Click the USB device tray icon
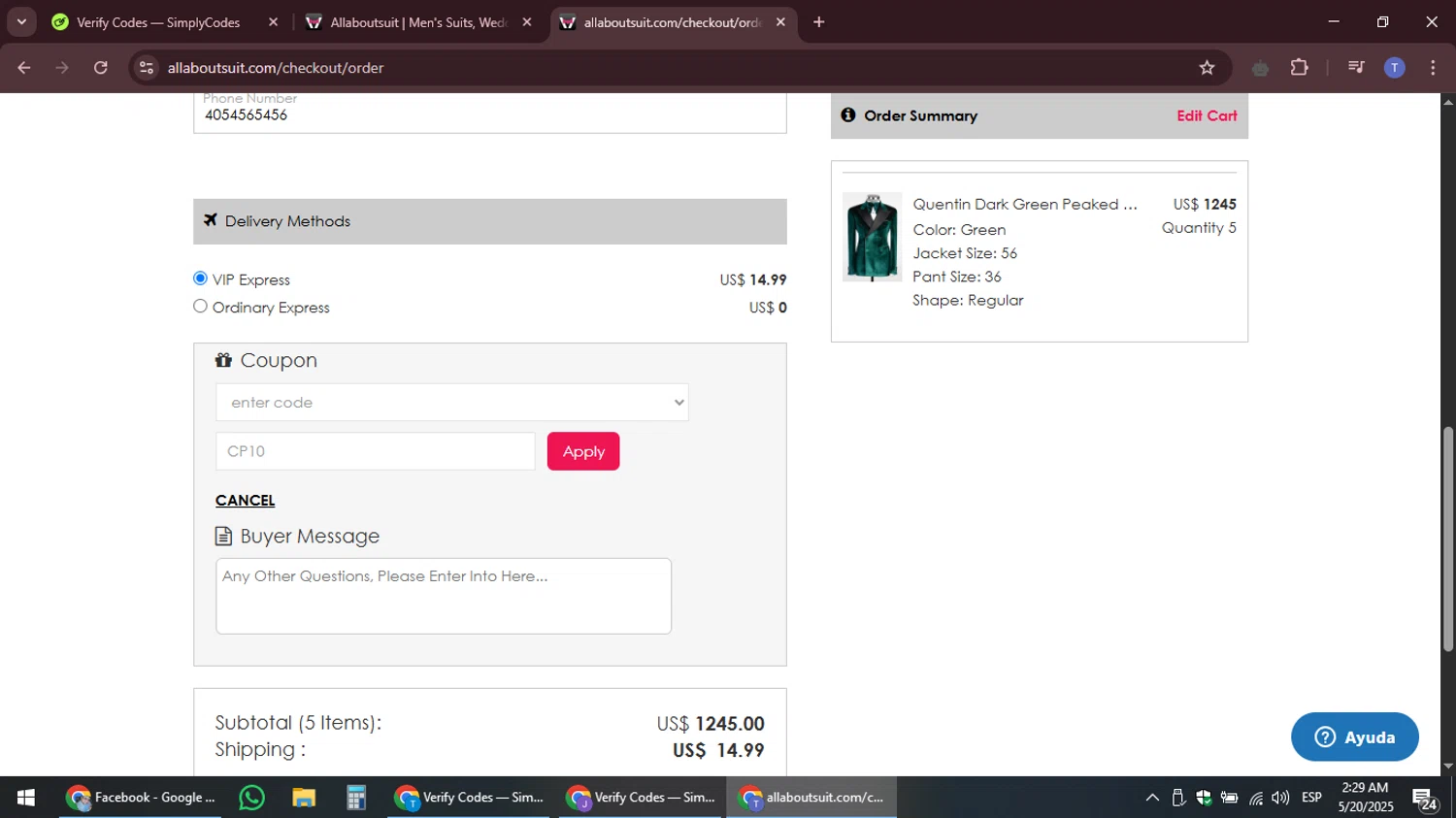This screenshot has height=818, width=1456. (1177, 798)
